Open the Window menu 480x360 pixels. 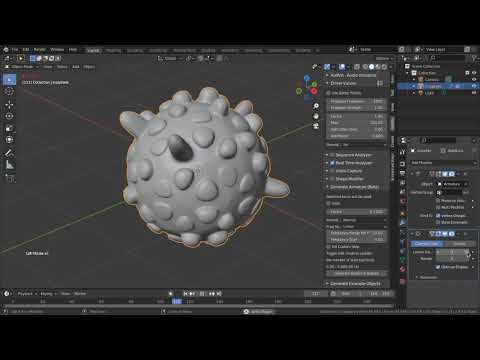click(57, 50)
